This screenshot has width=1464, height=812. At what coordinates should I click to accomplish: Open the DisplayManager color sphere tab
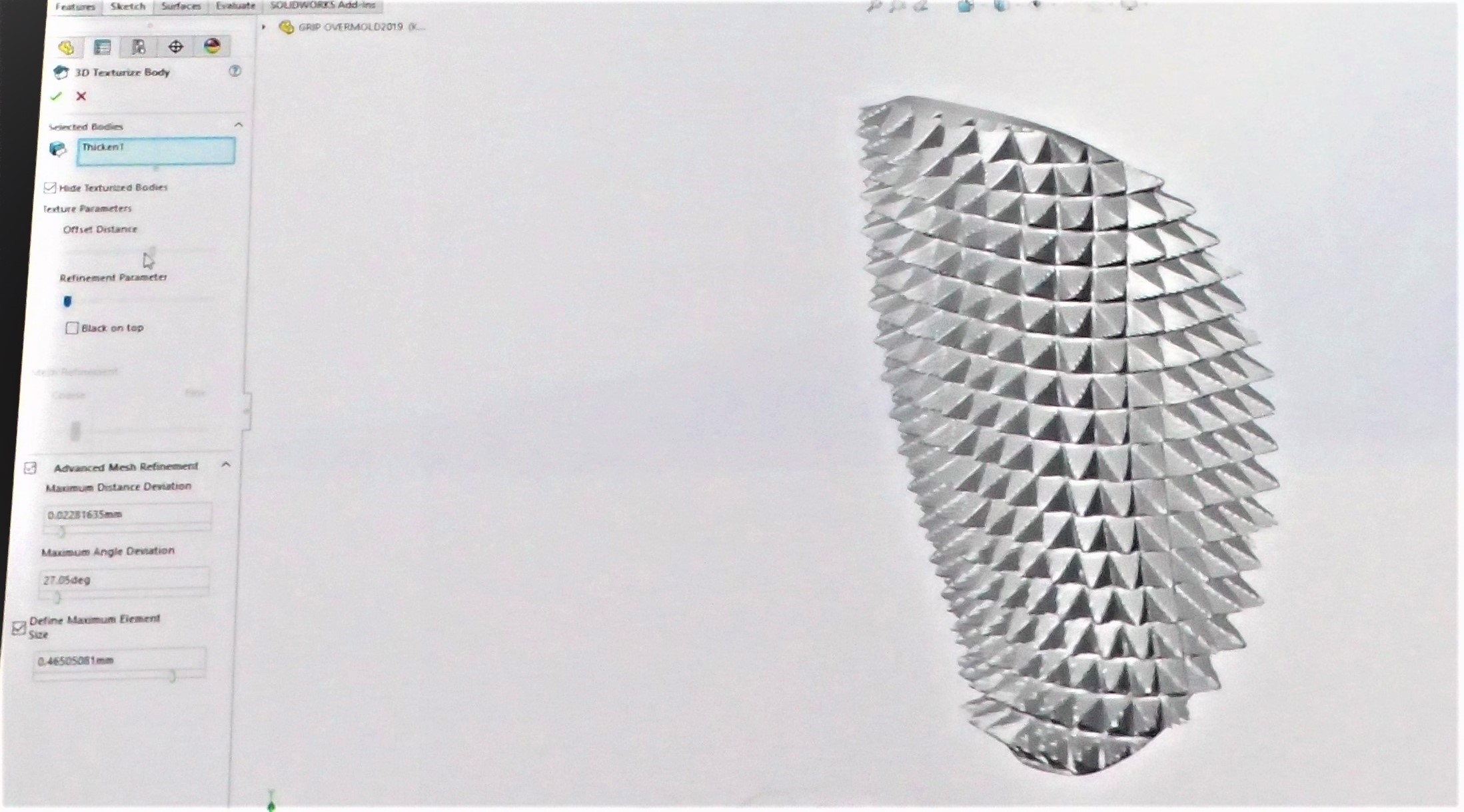click(x=212, y=46)
